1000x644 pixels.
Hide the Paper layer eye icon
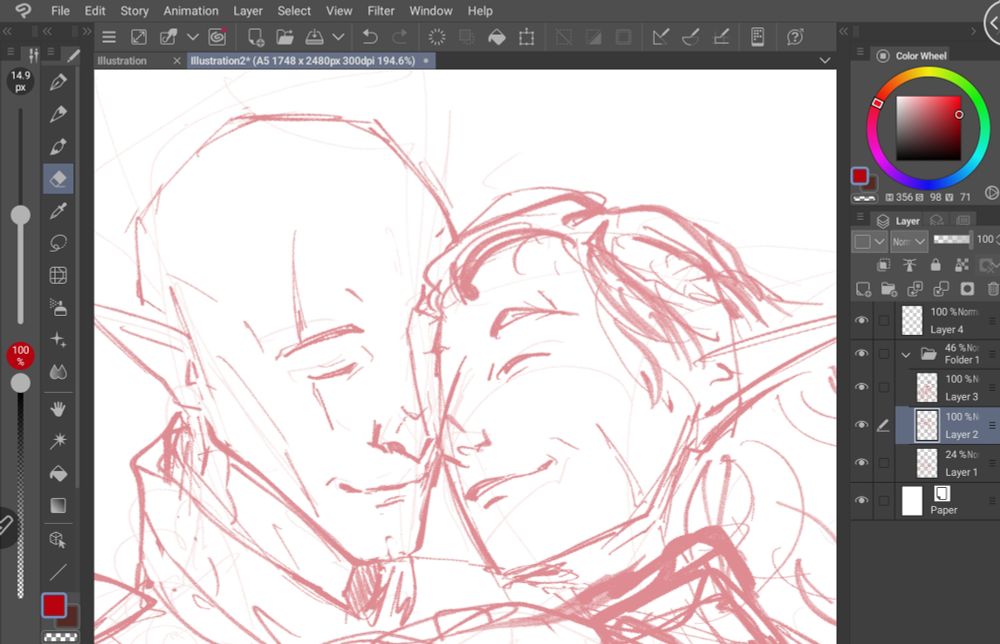[x=862, y=500]
